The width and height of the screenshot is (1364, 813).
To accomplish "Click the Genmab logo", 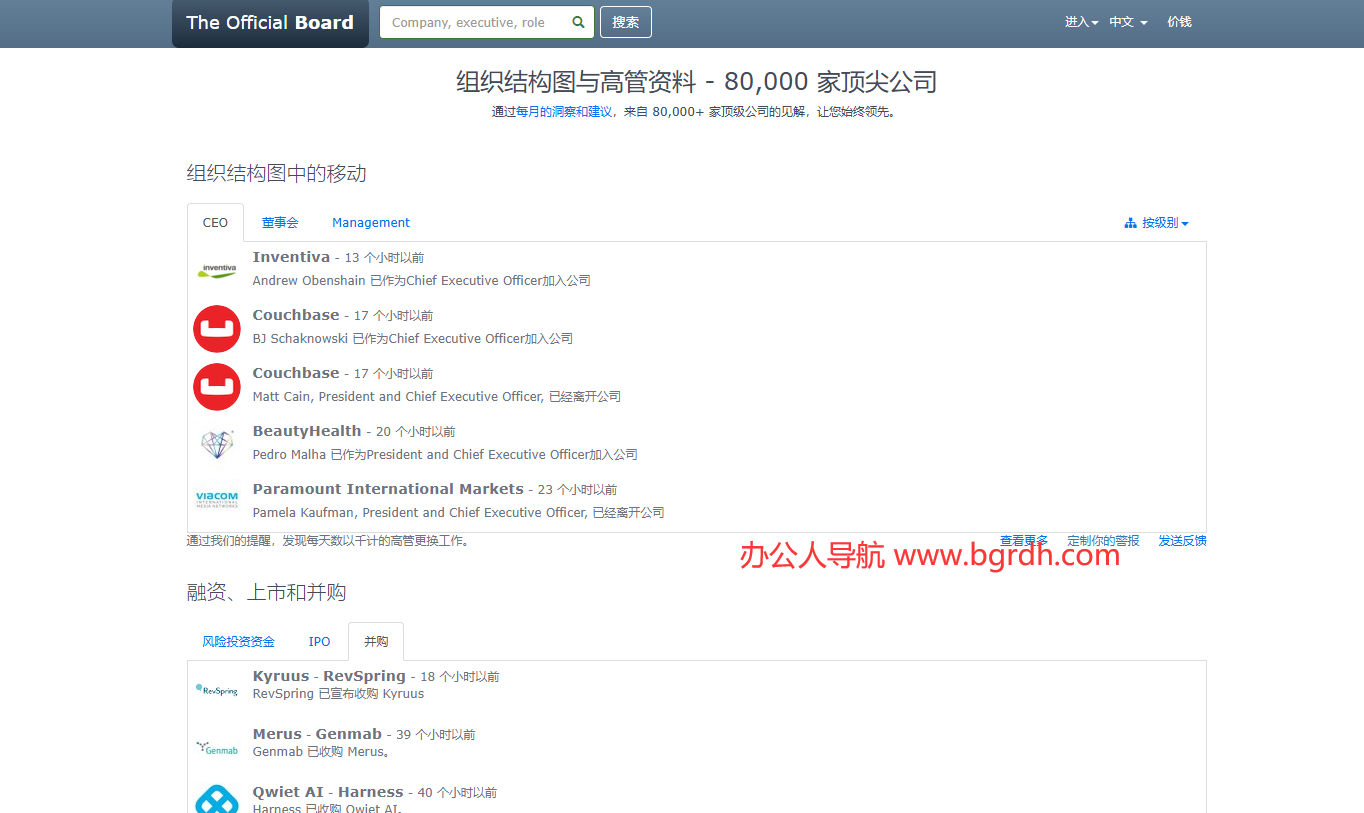I will (x=217, y=747).
